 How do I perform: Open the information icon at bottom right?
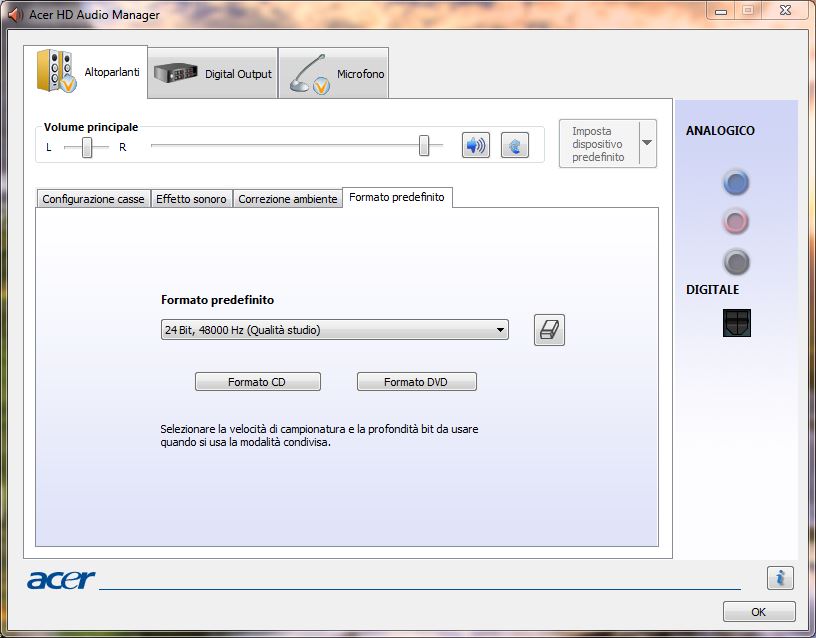[x=780, y=578]
